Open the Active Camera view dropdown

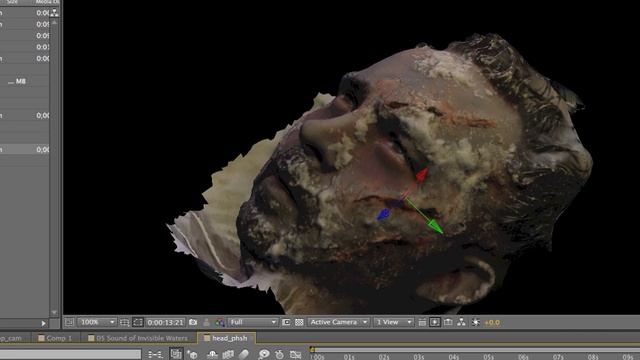pyautogui.click(x=338, y=322)
